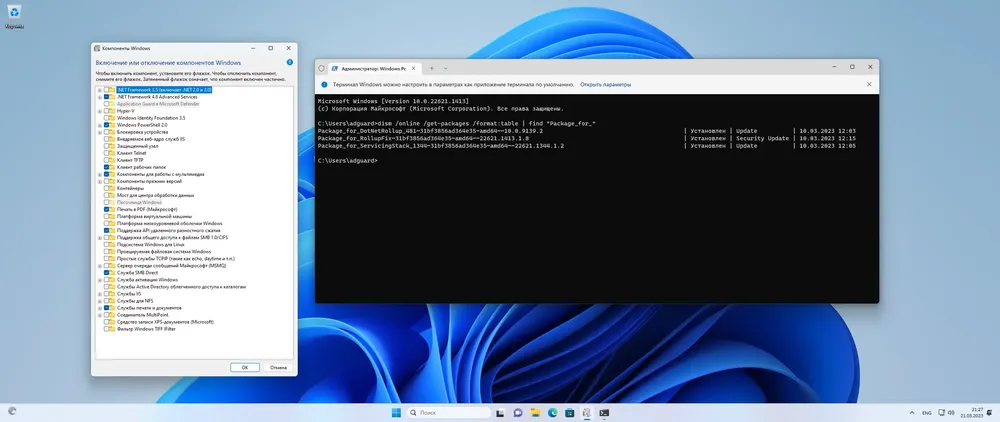
Task: Open Task View from the taskbar
Action: click(501, 413)
